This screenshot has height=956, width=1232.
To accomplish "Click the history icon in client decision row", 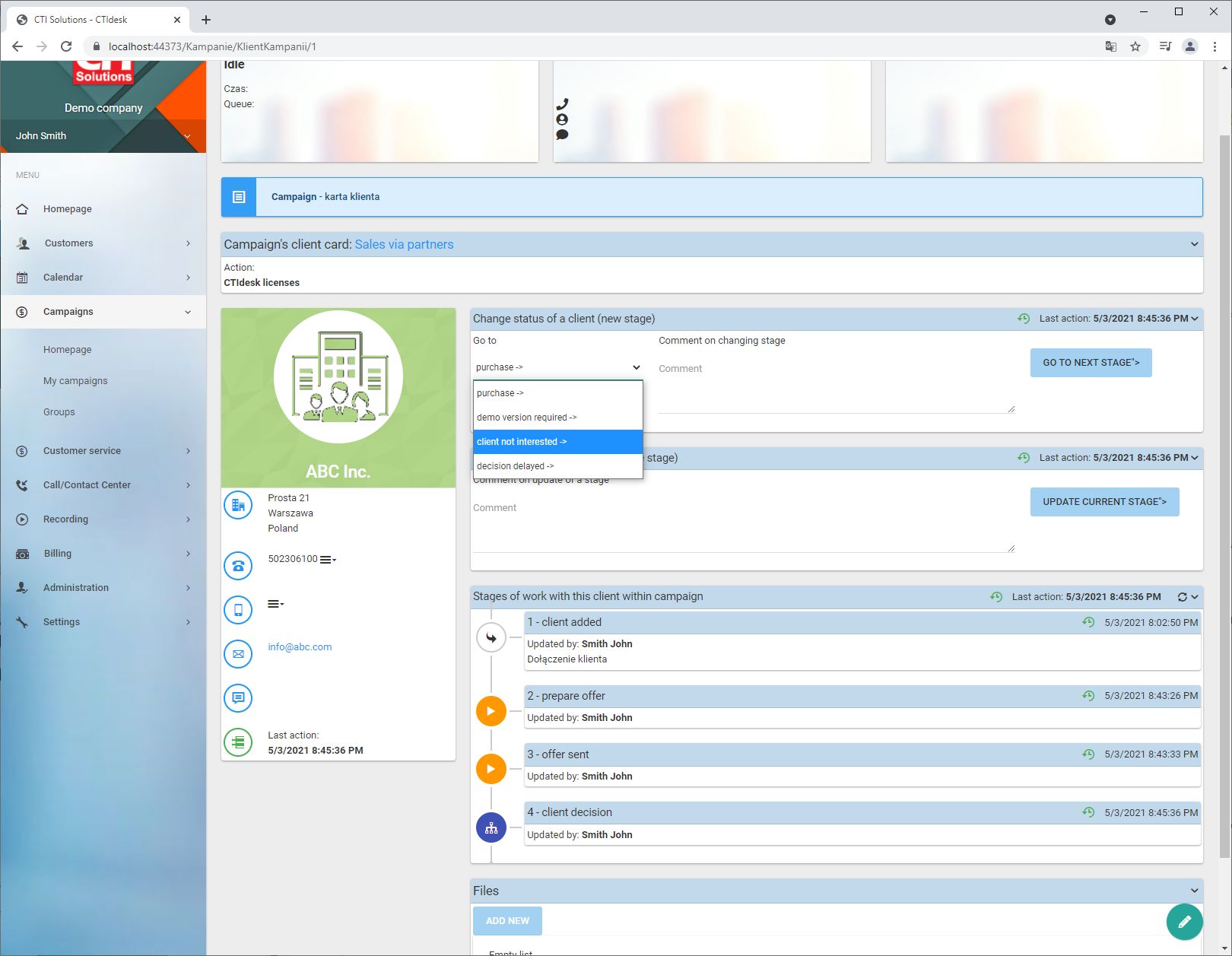I will point(1088,812).
